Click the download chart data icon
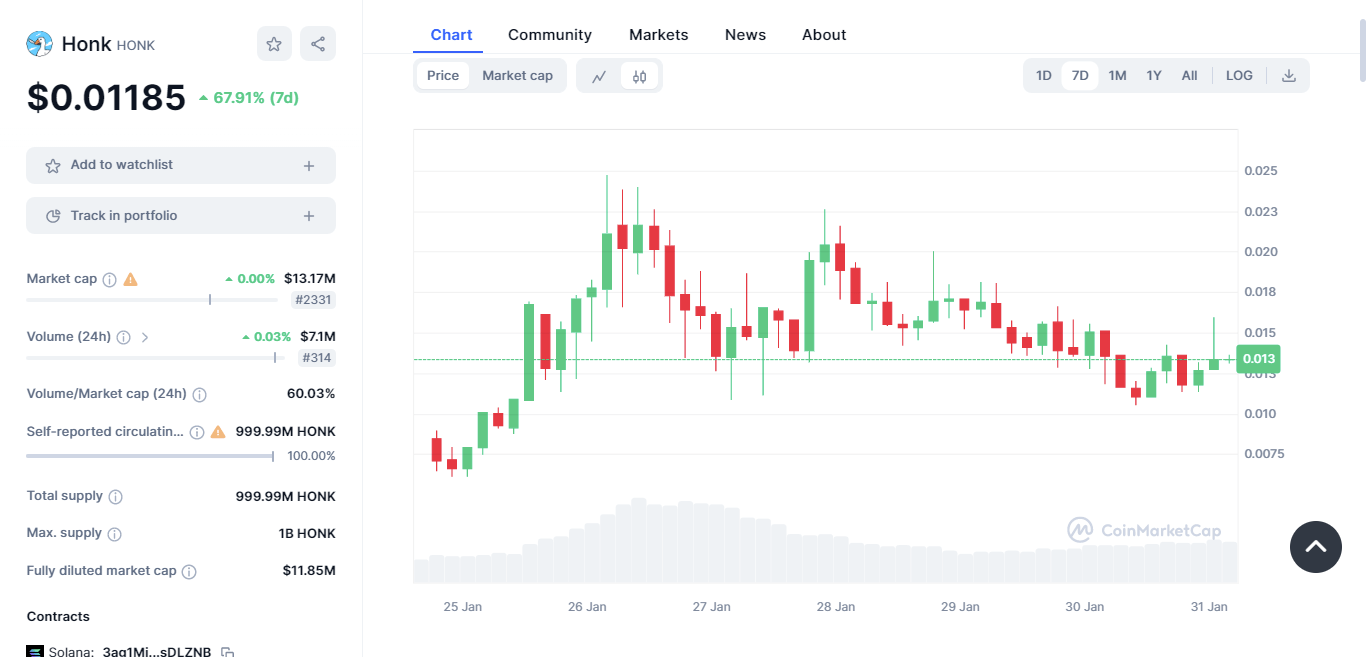The width and height of the screenshot is (1366, 657). pos(1289,76)
